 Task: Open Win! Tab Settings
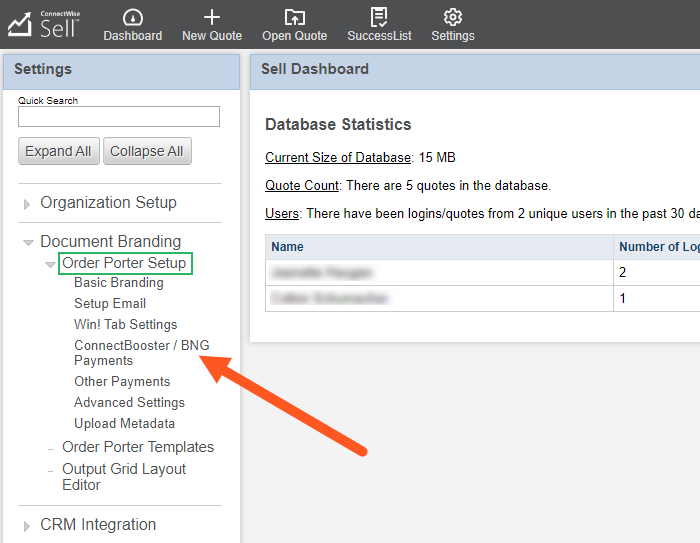(x=125, y=325)
